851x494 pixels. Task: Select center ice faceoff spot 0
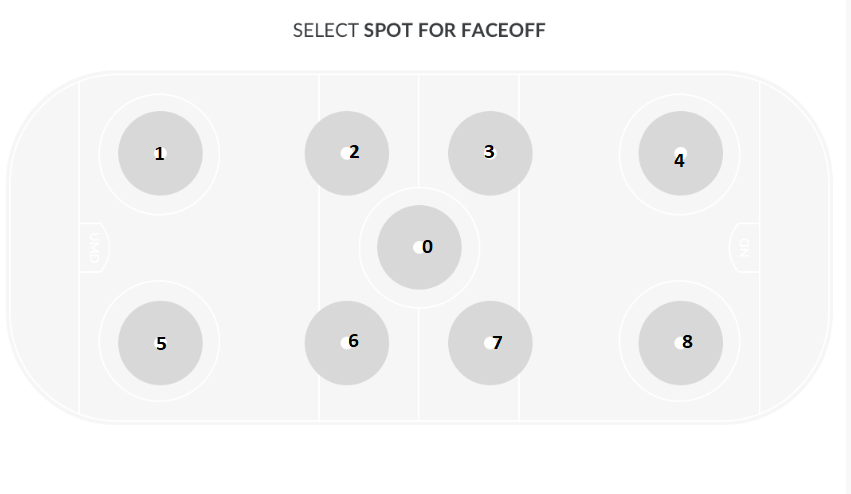420,247
